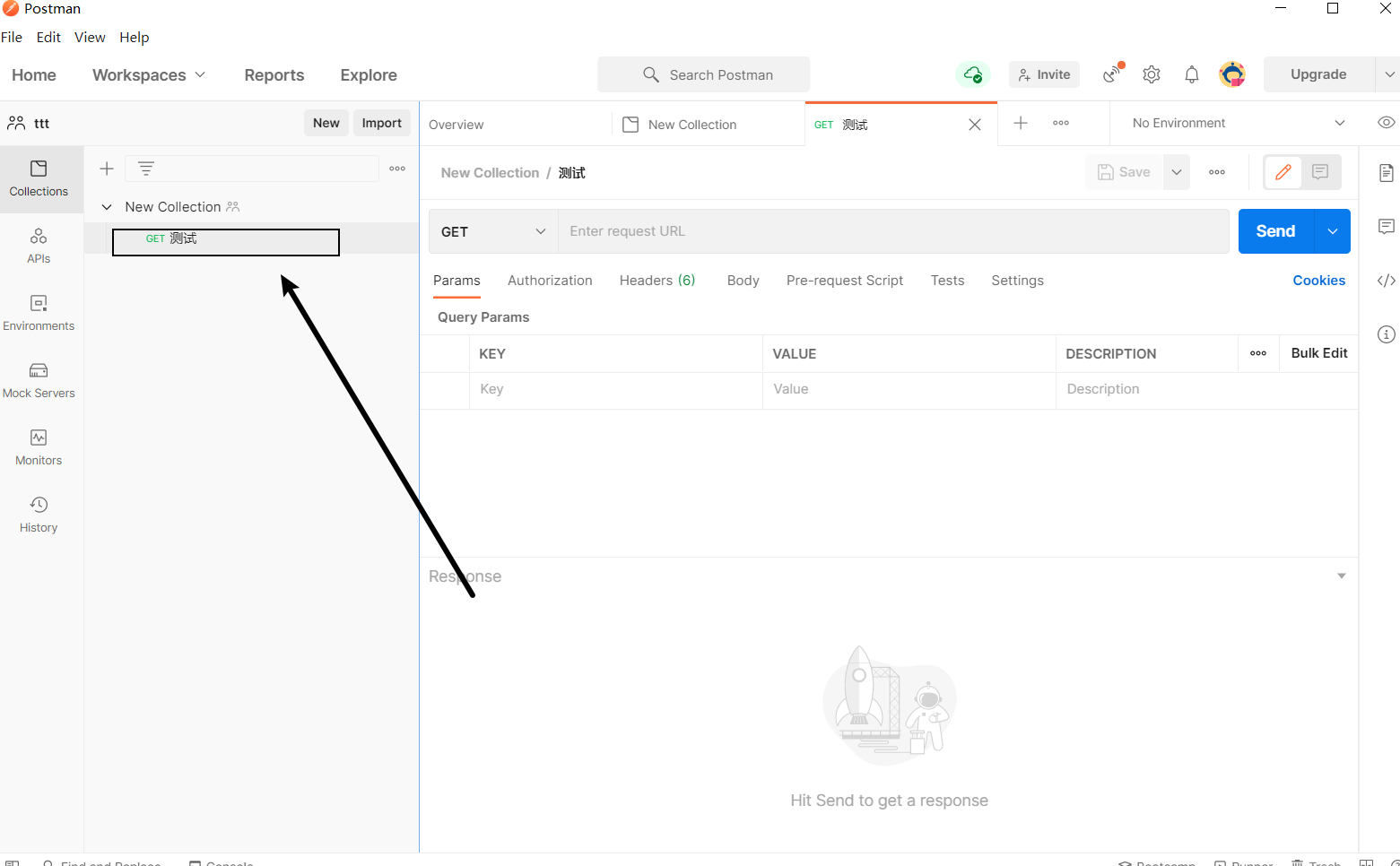1400x866 pixels.
Task: Open the View menu
Action: click(90, 38)
